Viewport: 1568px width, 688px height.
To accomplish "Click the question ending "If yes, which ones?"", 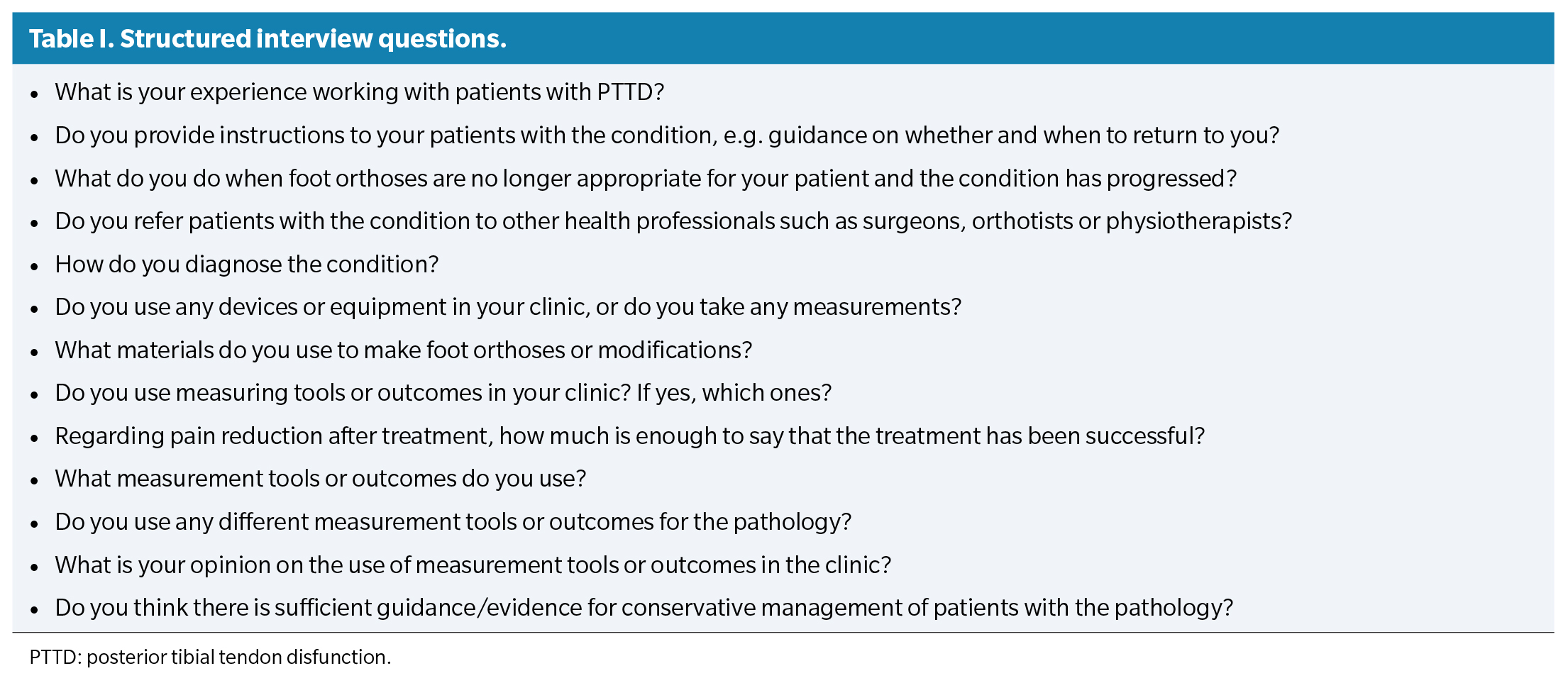I will pyautogui.click(x=443, y=393).
